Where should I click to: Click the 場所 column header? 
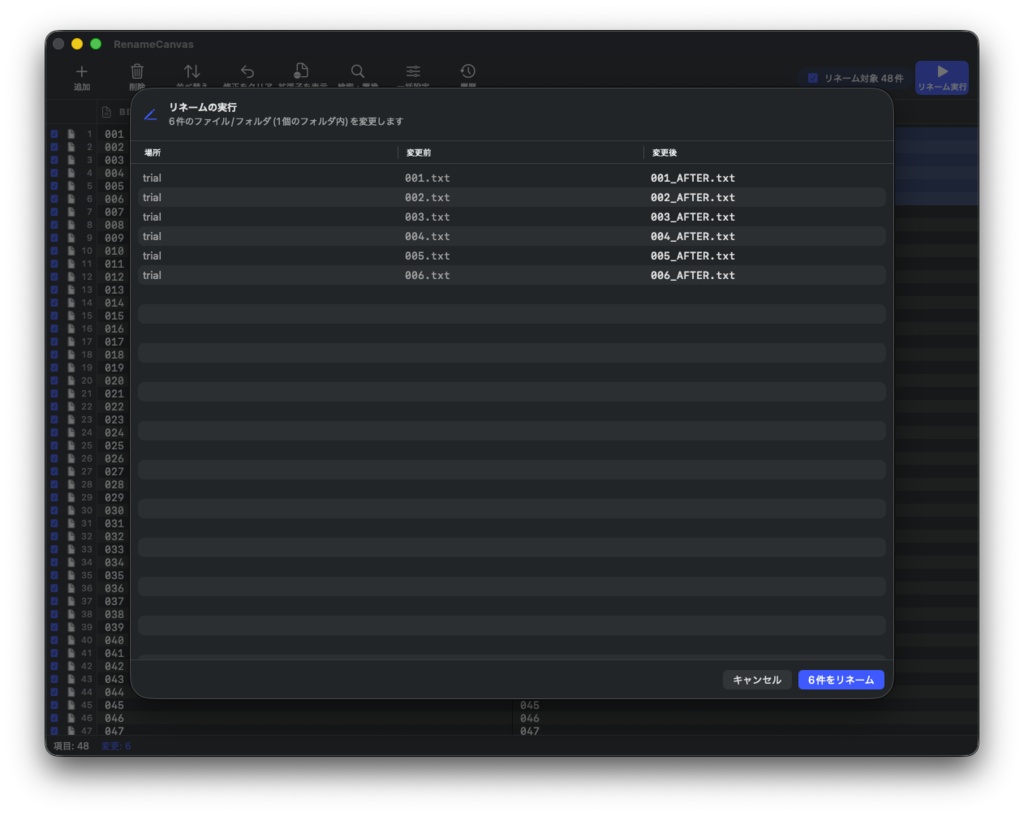(x=152, y=153)
